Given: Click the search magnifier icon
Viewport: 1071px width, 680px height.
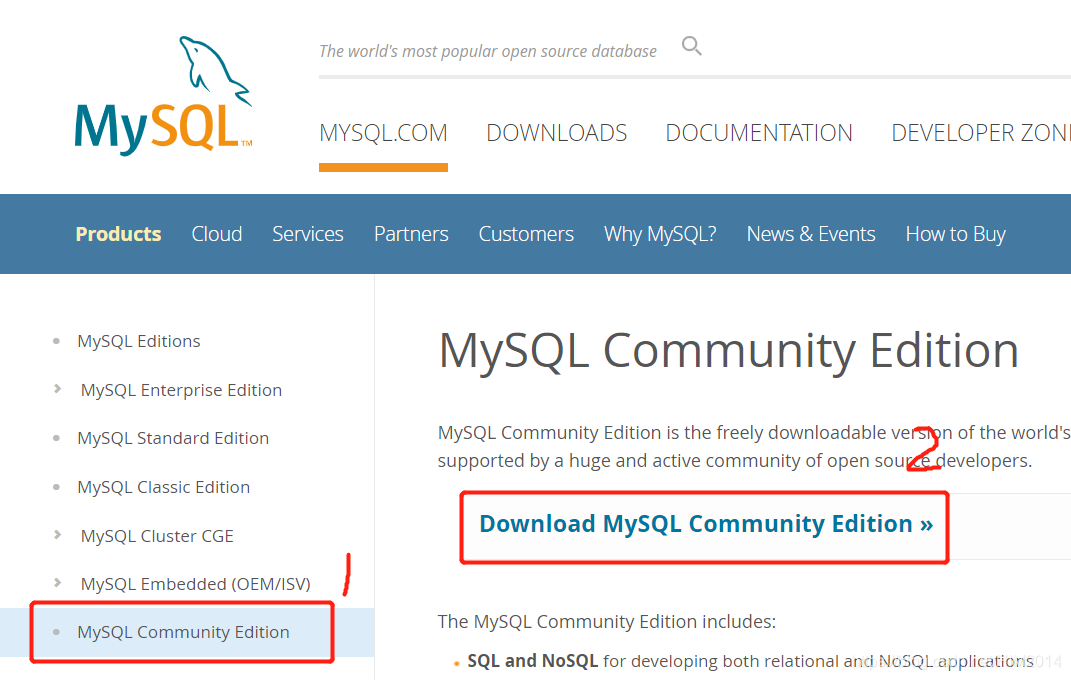Looking at the screenshot, I should [692, 46].
